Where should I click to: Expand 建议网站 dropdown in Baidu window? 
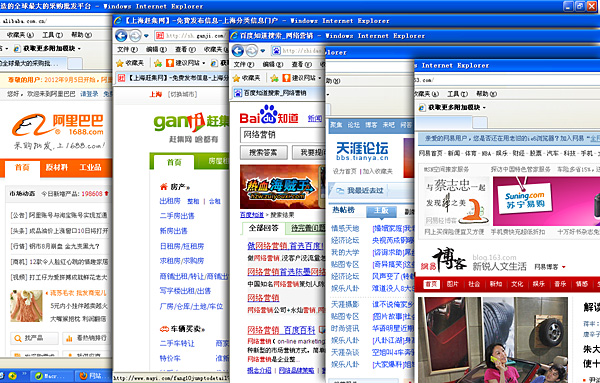coord(320,78)
